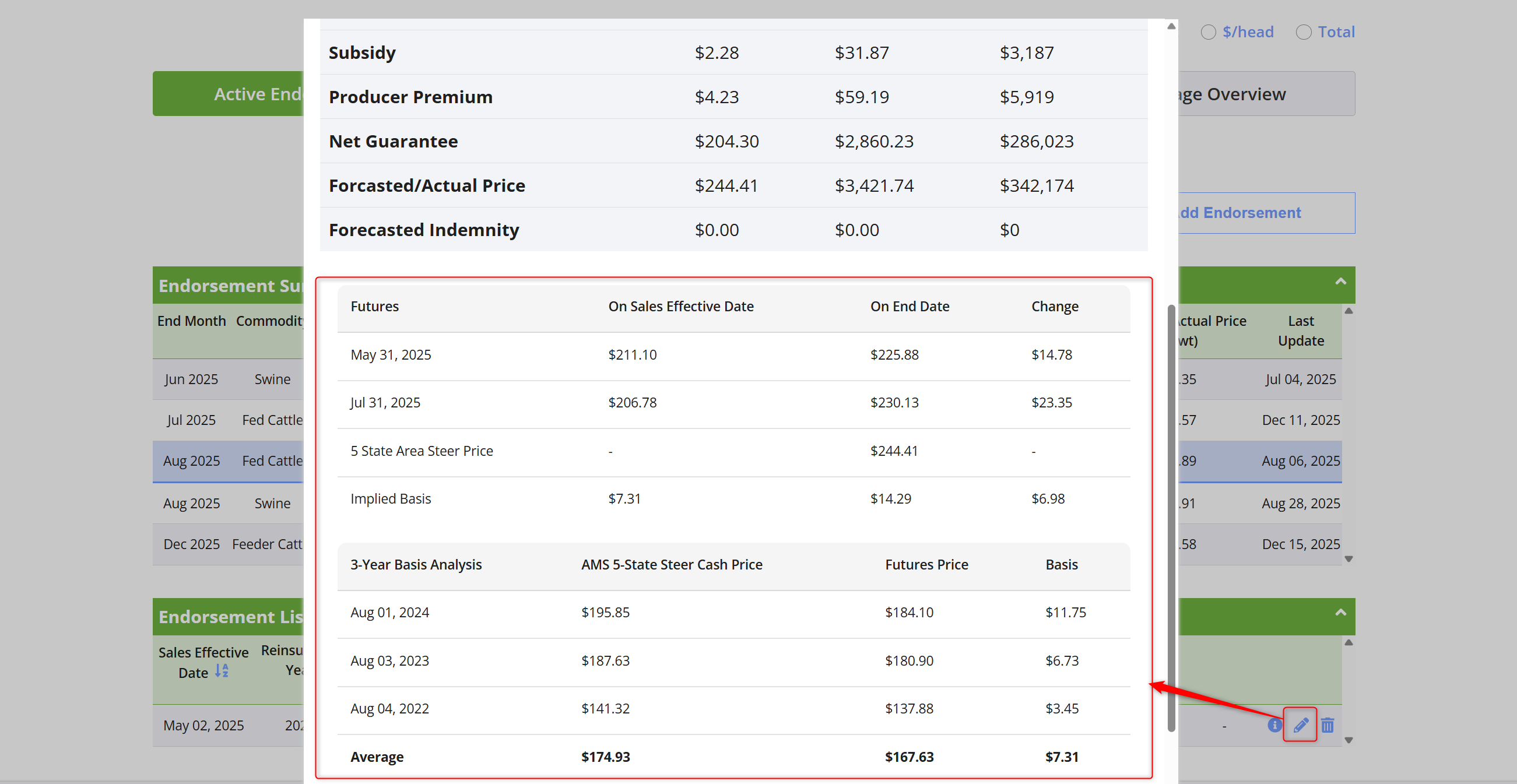The height and width of the screenshot is (784, 1517).
Task: Click the pencil edit icon for endorsement
Action: (x=1300, y=725)
